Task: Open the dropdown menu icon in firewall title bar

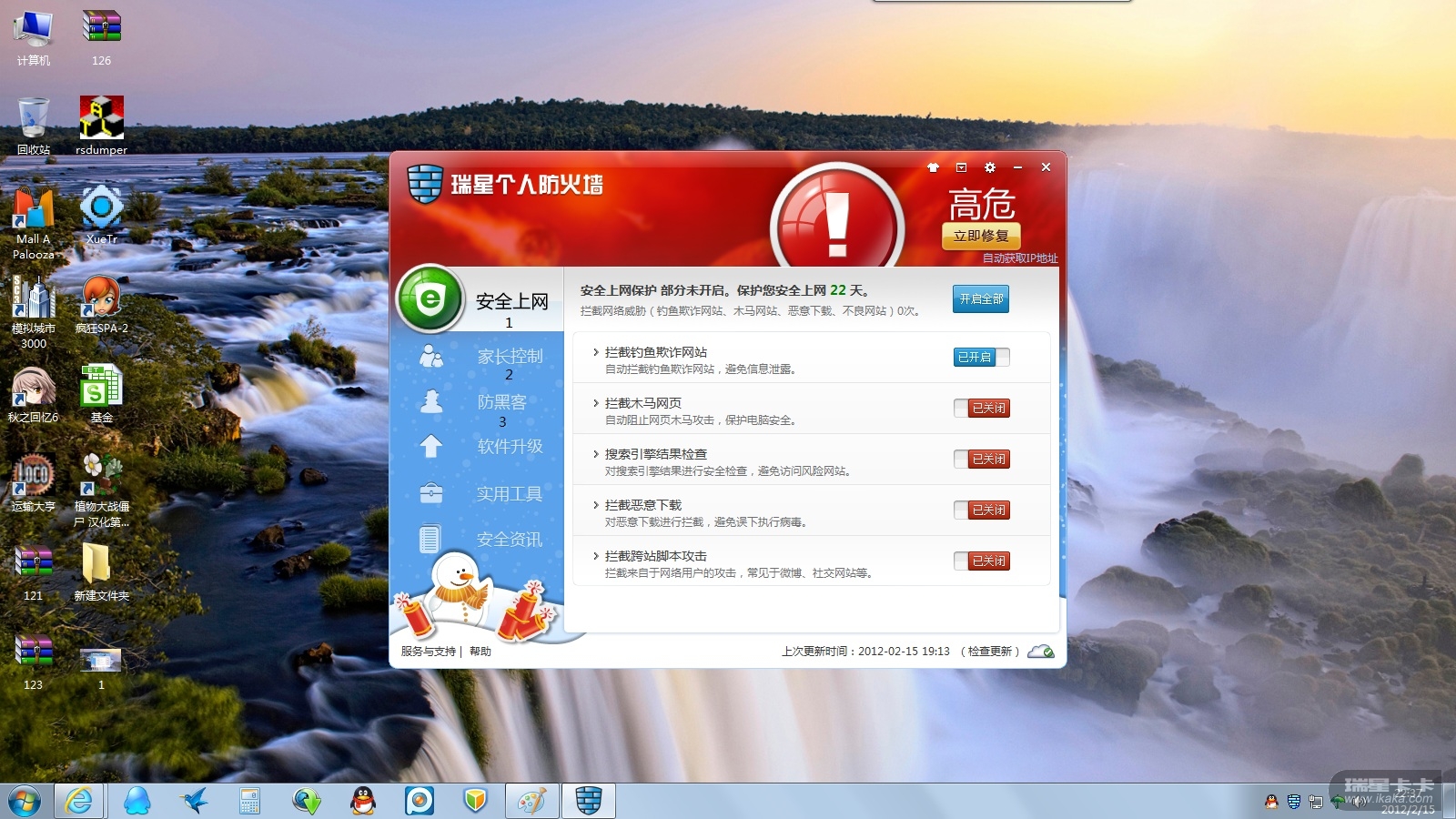Action: coord(961,167)
